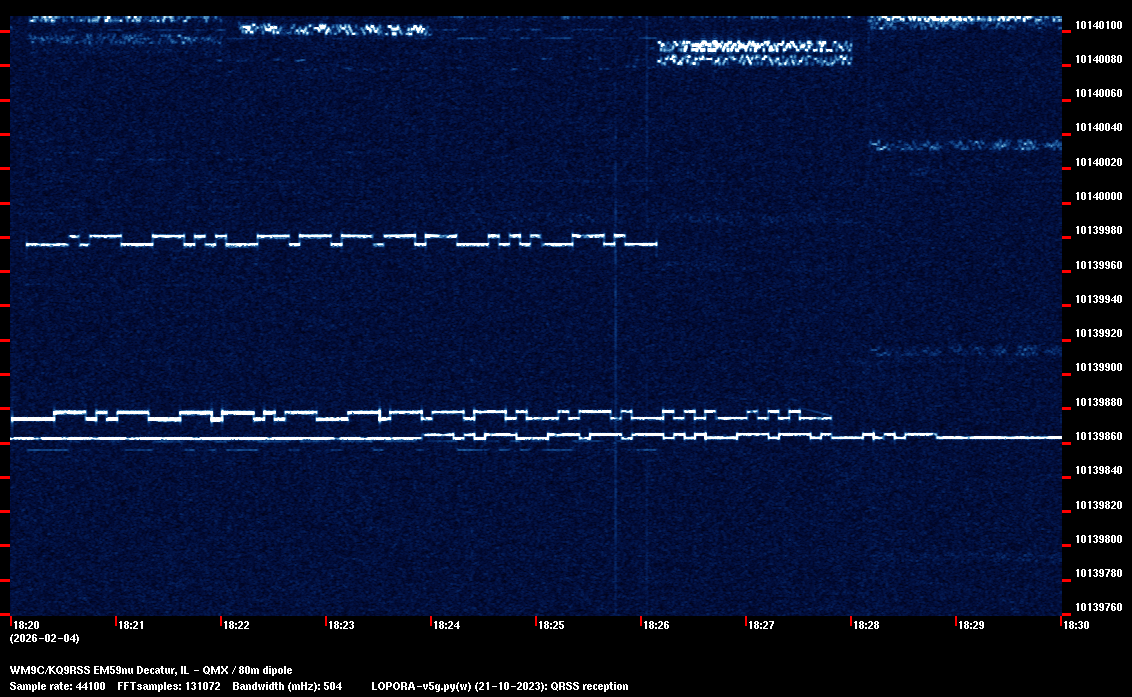Viewport: 1132px width, 697px height.
Task: Click the WM9C/KQ9RSS station description text
Action: (151, 669)
